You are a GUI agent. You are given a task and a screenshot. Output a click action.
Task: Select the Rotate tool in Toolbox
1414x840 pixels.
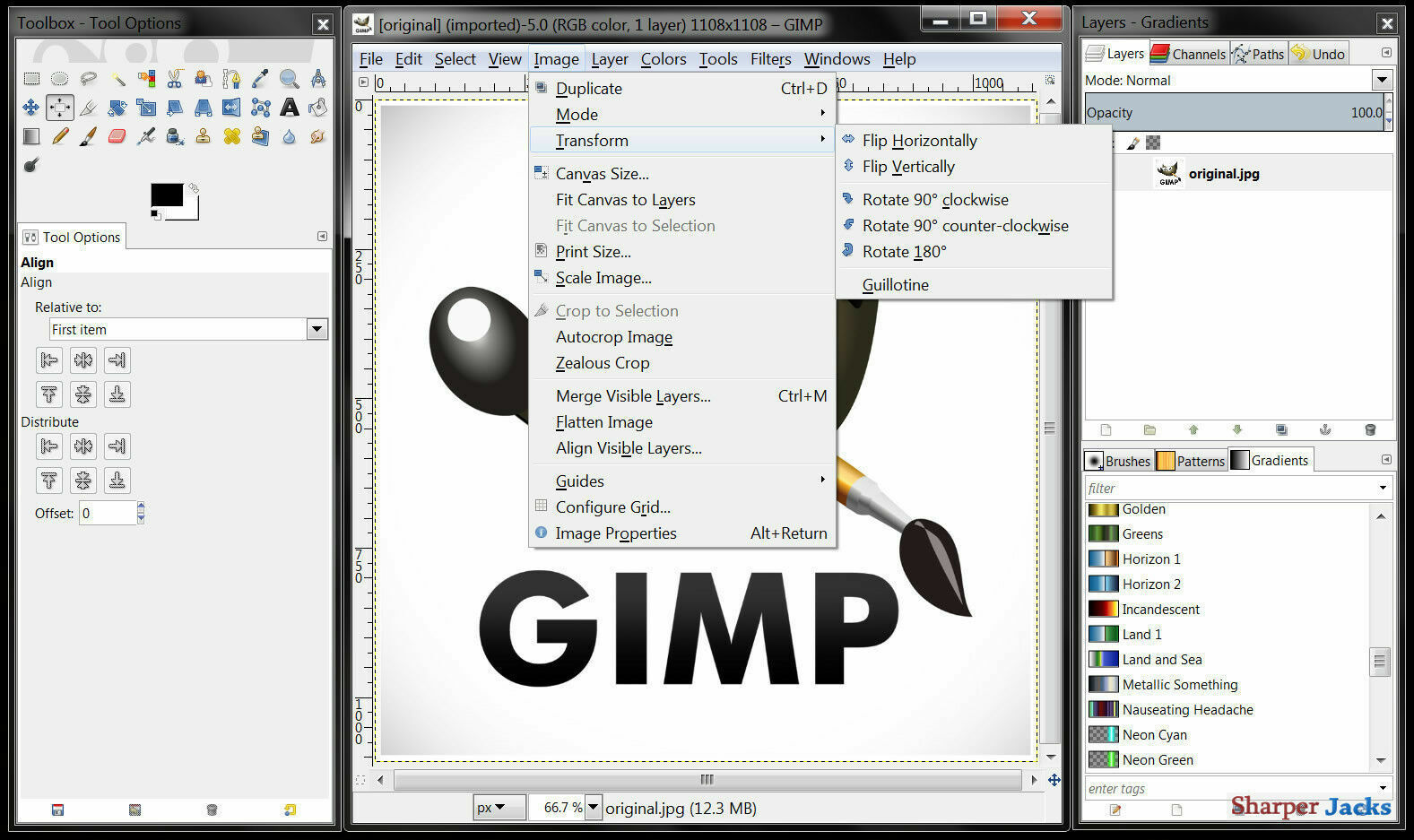117,108
